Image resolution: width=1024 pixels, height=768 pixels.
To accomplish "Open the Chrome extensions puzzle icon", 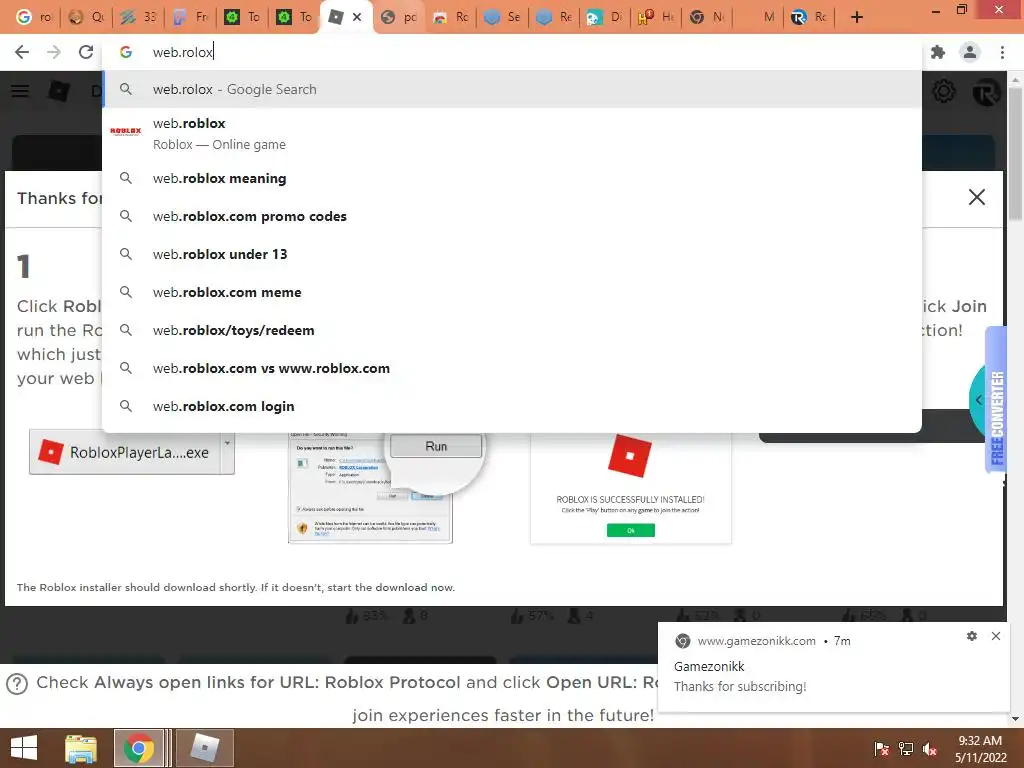I will coord(938,52).
